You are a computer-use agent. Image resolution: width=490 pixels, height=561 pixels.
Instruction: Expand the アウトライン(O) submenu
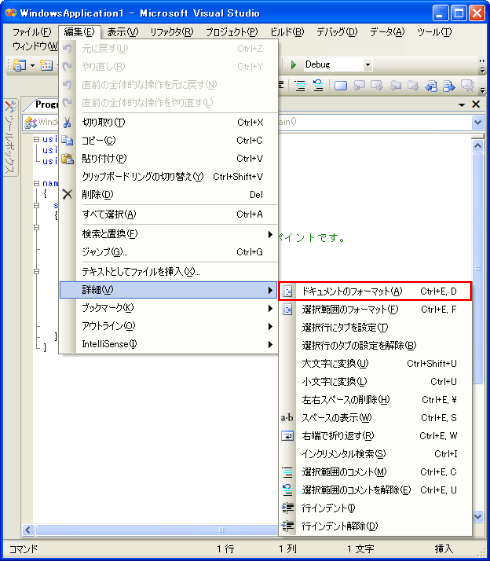[x=168, y=326]
